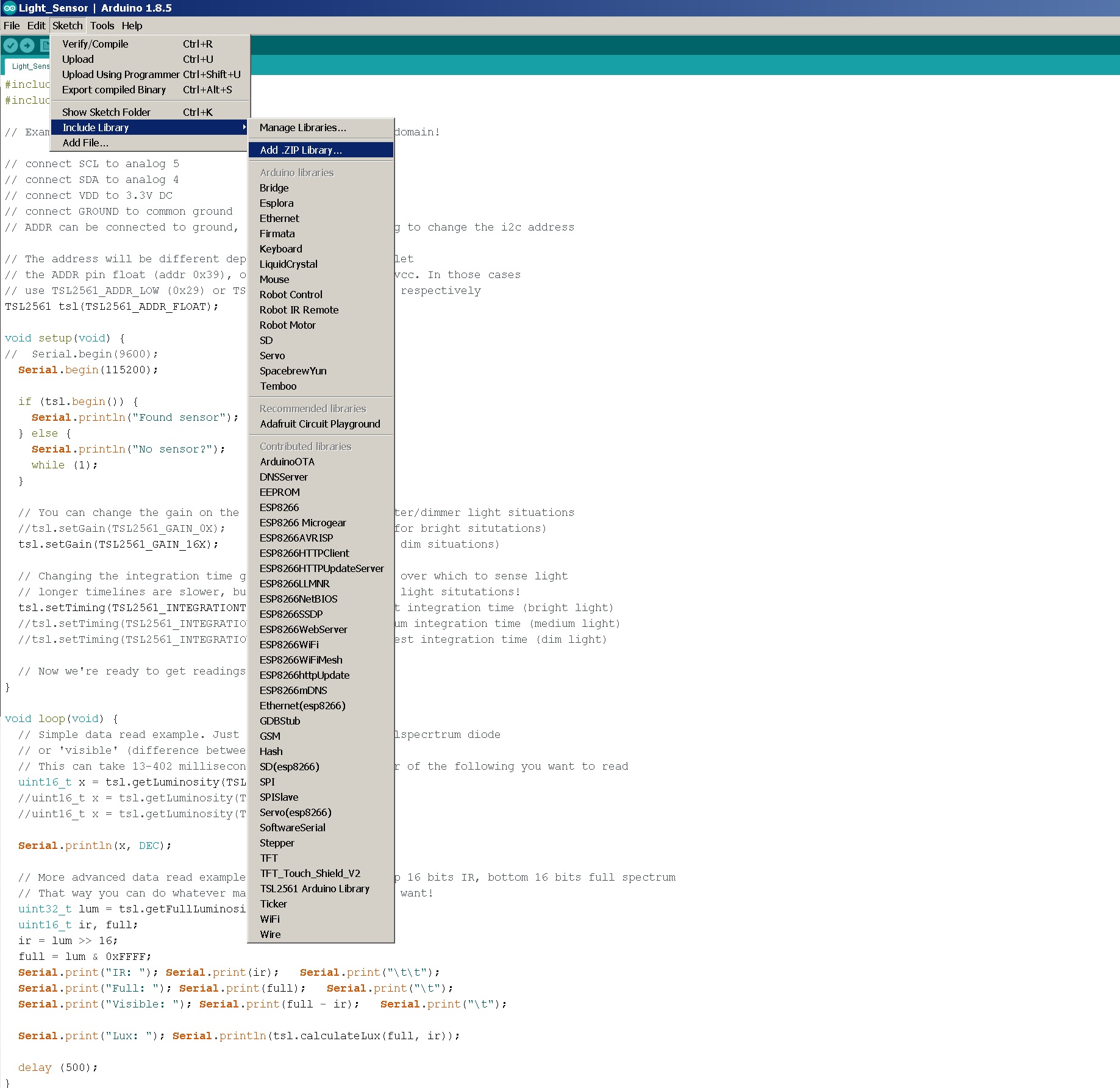Select Upload Using Programmer
Viewport: 1120px width, 1088px height.
(150, 74)
